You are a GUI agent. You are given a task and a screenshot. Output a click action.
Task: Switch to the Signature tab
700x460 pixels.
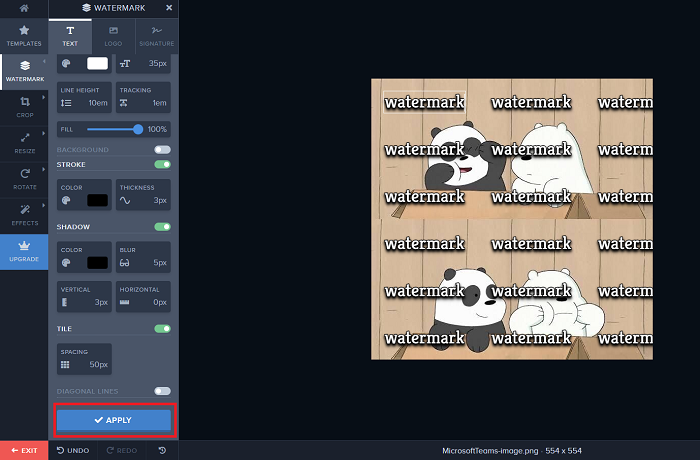pos(156,36)
